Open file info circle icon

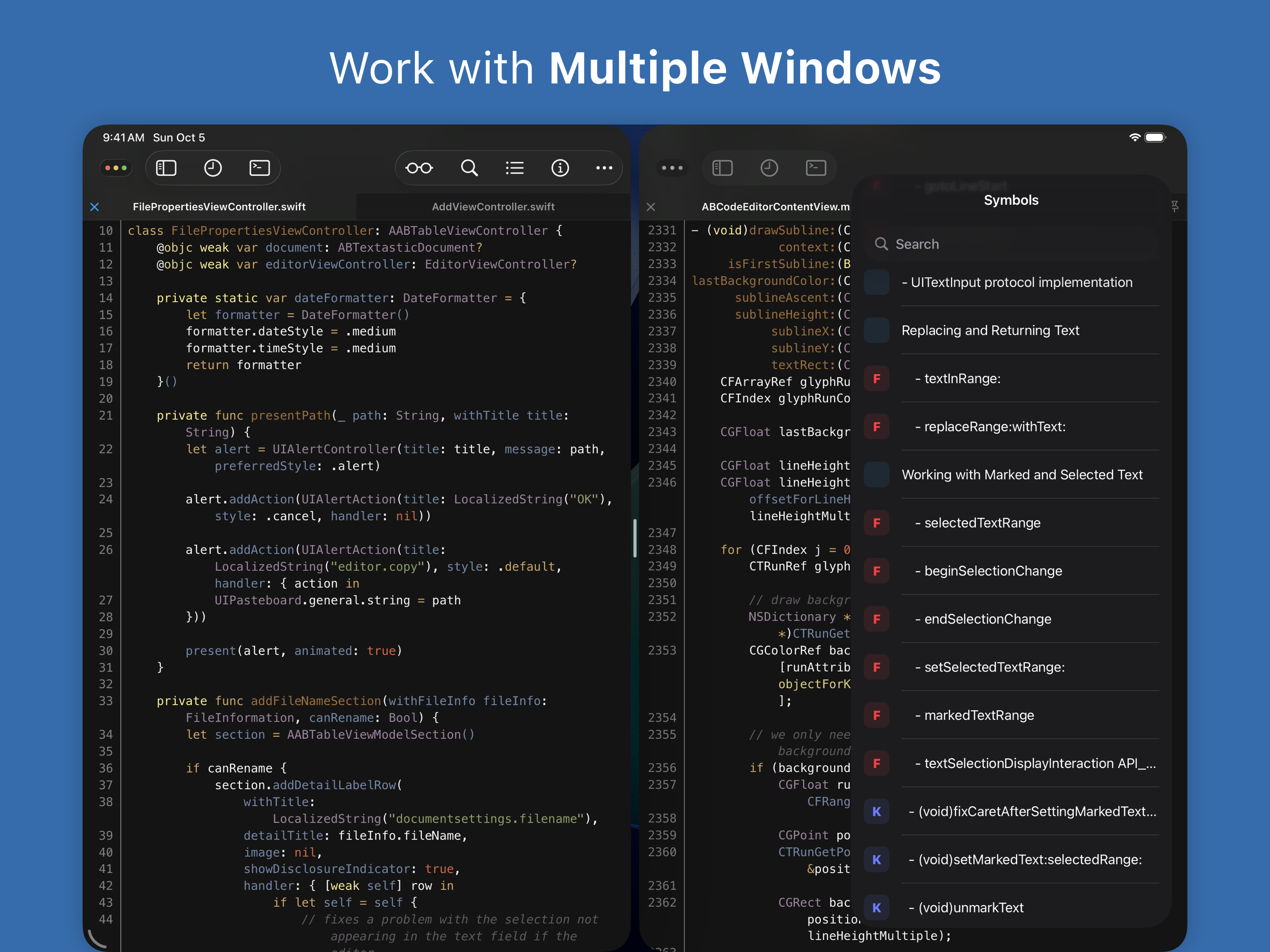(x=560, y=167)
